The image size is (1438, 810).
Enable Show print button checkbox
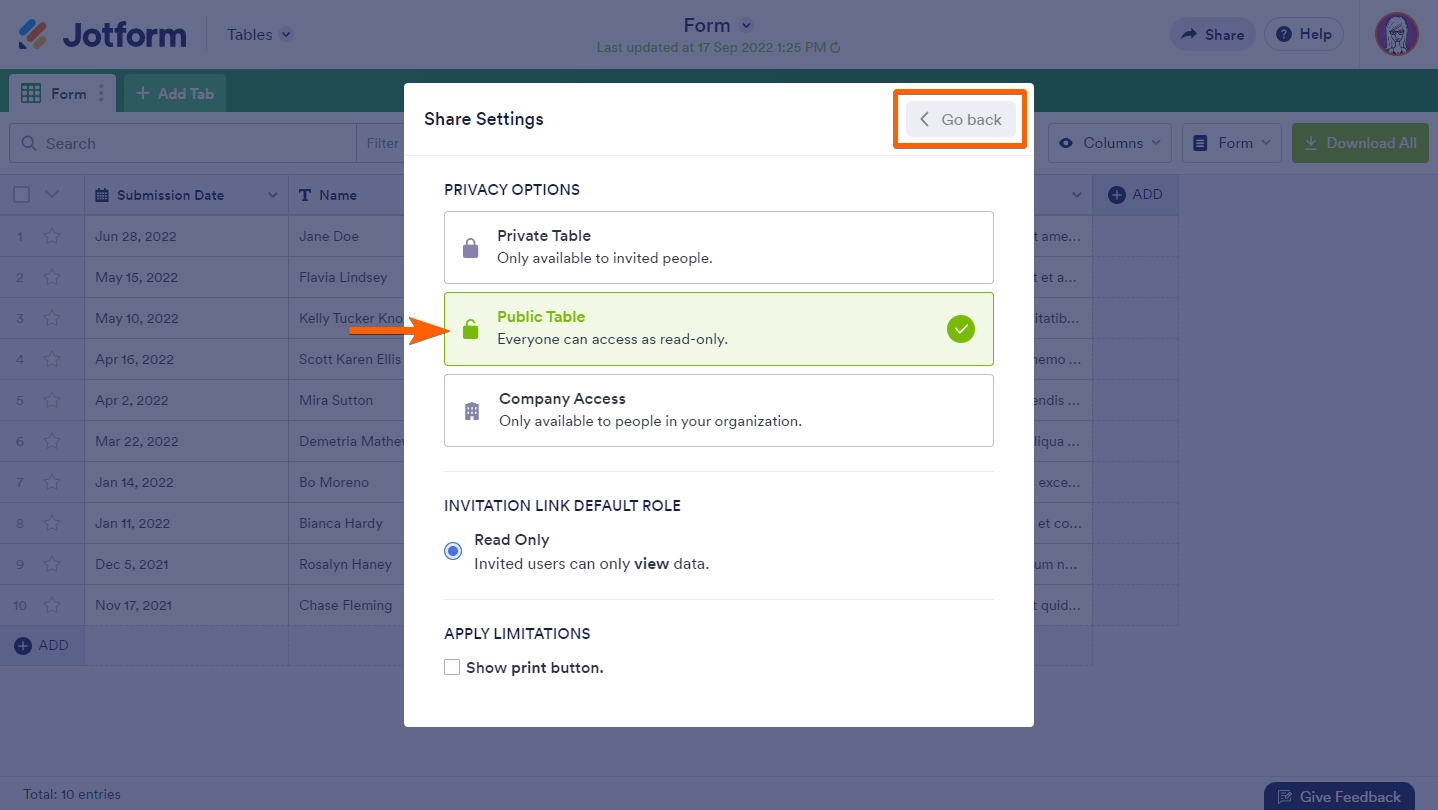[452, 667]
